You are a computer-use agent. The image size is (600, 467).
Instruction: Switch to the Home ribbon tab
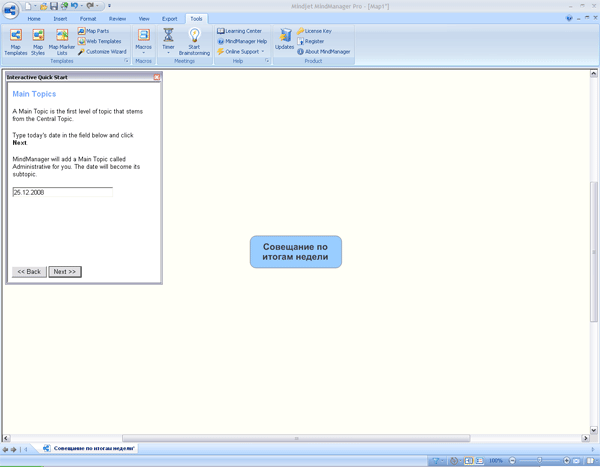coord(34,19)
